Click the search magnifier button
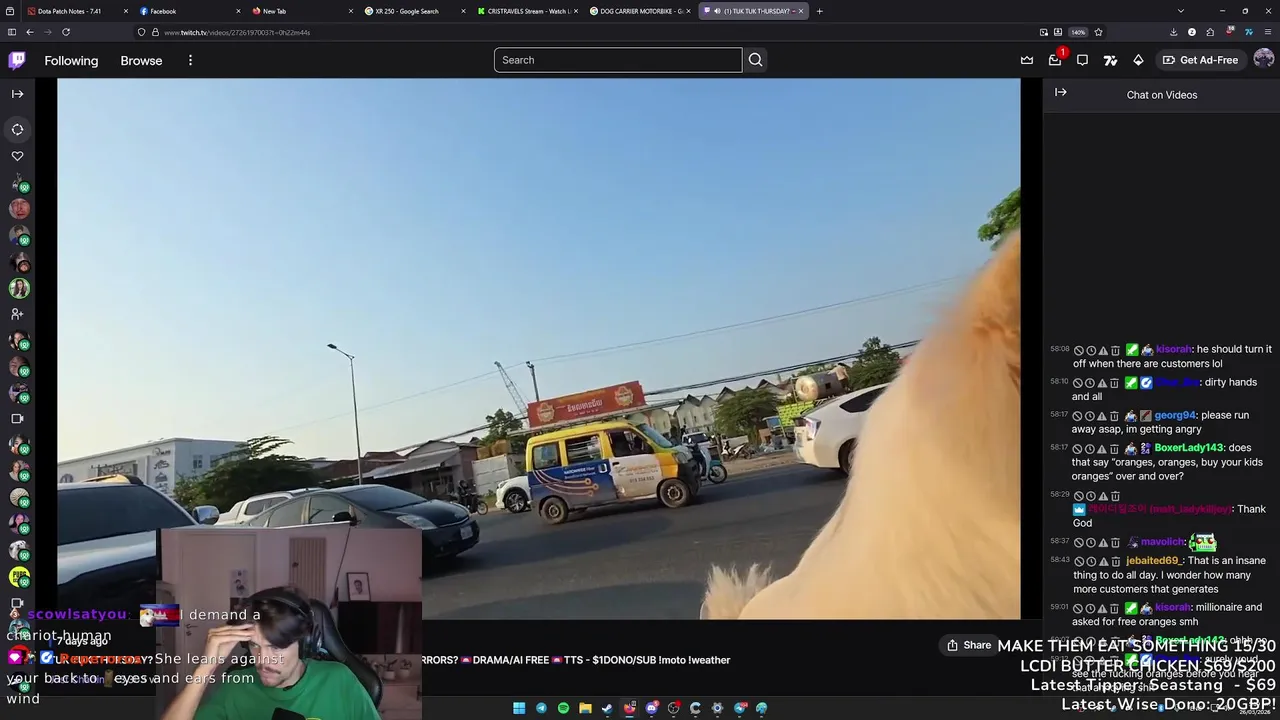1280x720 pixels. tap(756, 60)
